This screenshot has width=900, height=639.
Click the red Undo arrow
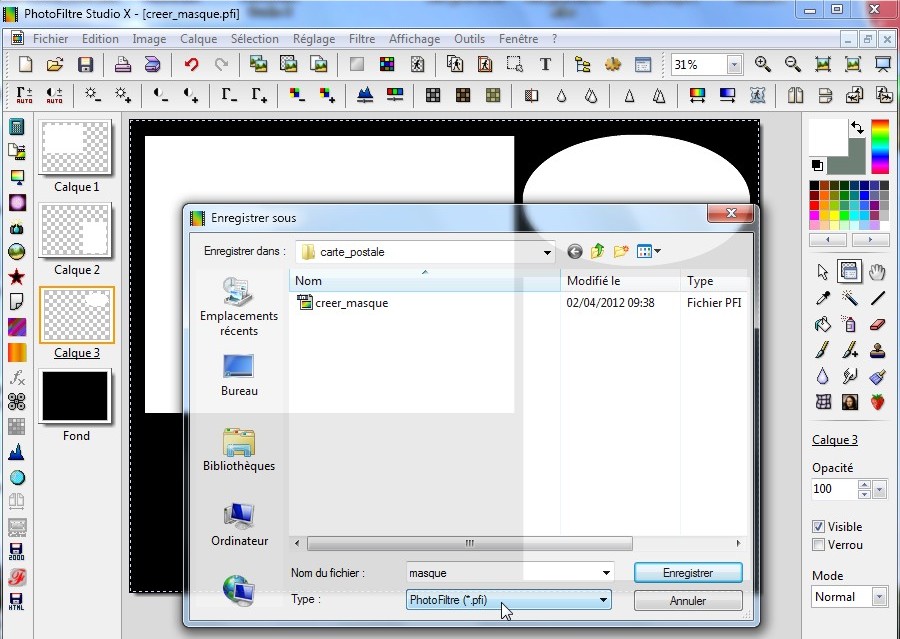click(x=192, y=64)
